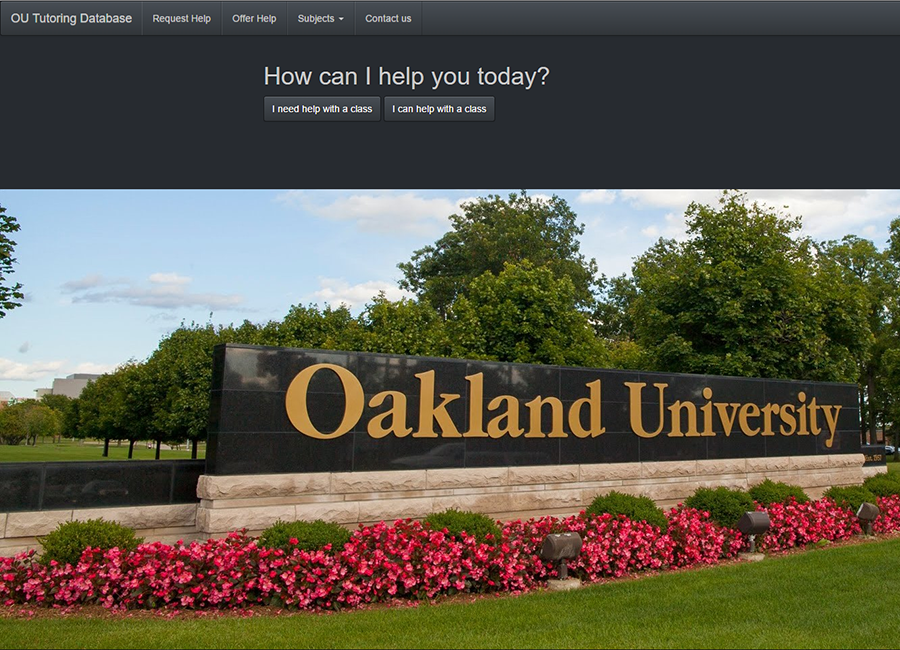
Task: Click the word 'Oakland' on the sign
Action: click(x=445, y=402)
